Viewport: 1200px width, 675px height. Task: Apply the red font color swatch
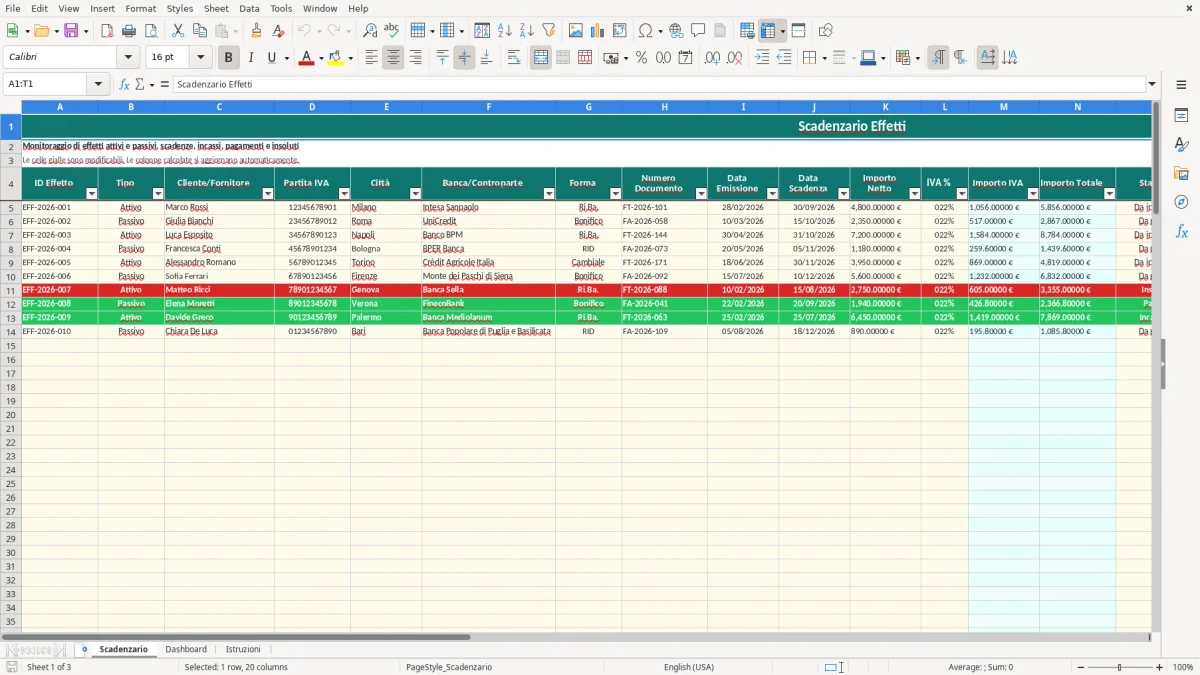[x=306, y=58]
